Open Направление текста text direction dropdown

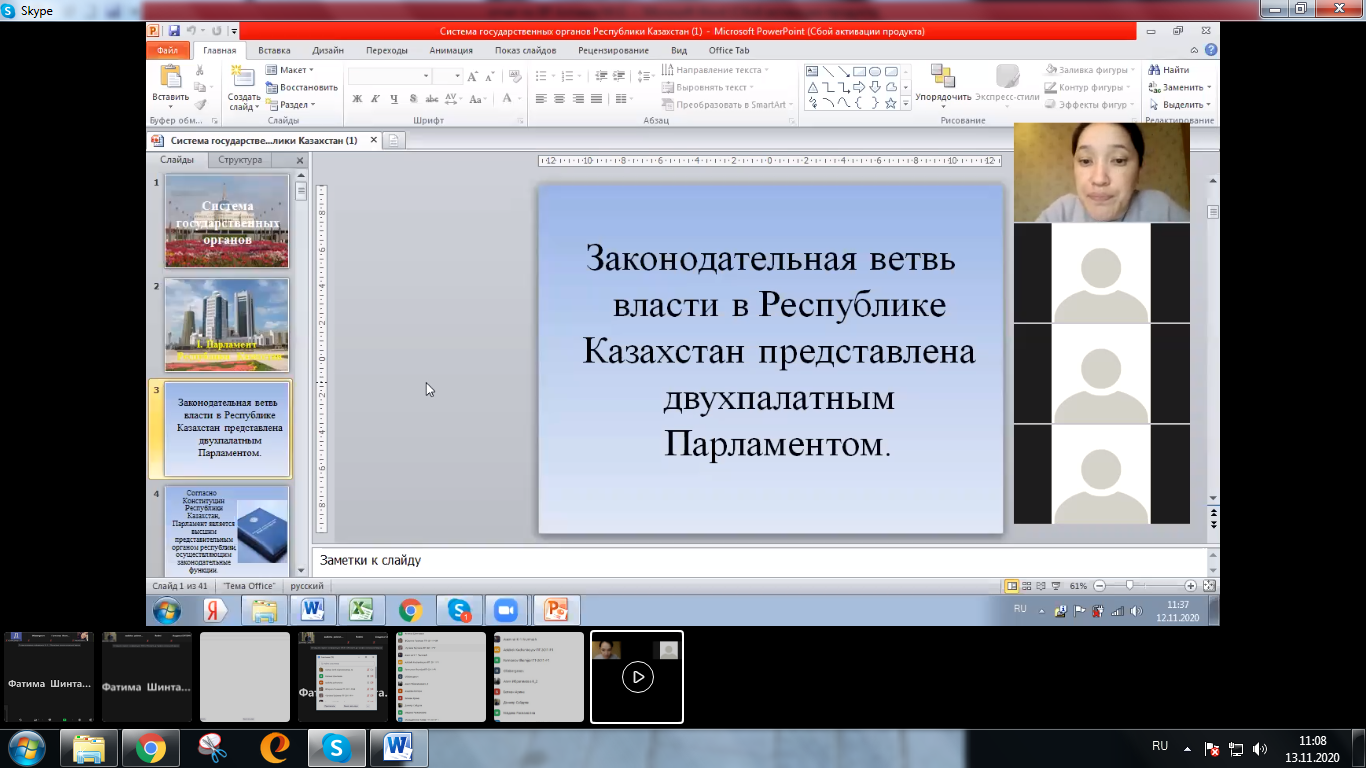[715, 70]
